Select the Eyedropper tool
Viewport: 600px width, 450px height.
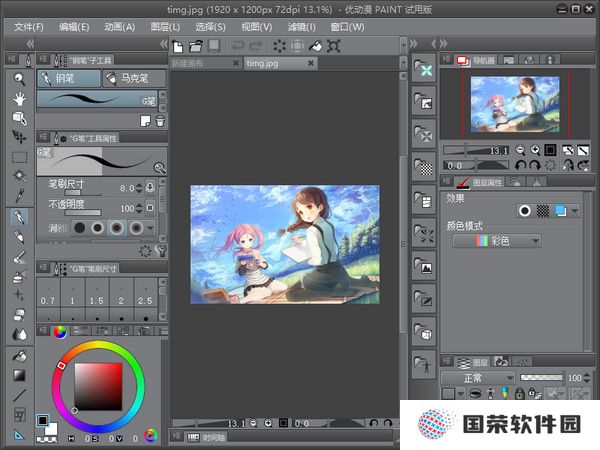(19, 195)
